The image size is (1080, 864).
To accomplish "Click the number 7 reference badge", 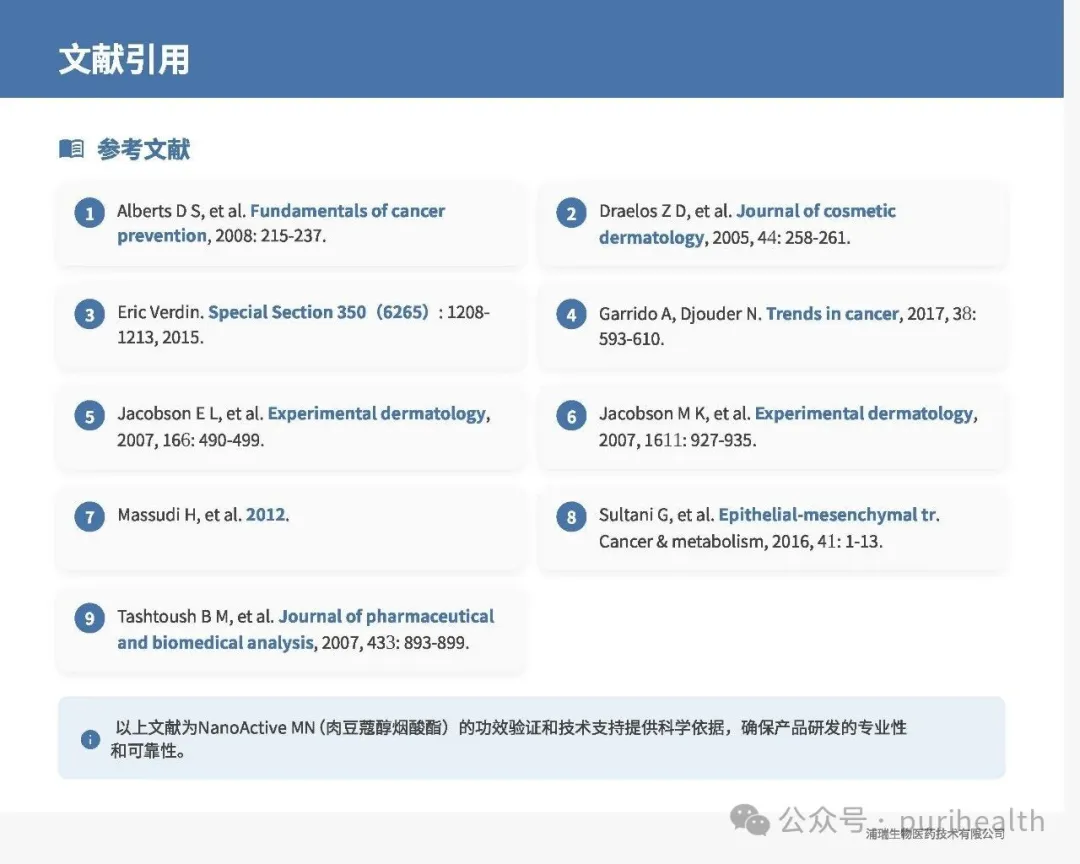I will click(x=89, y=517).
